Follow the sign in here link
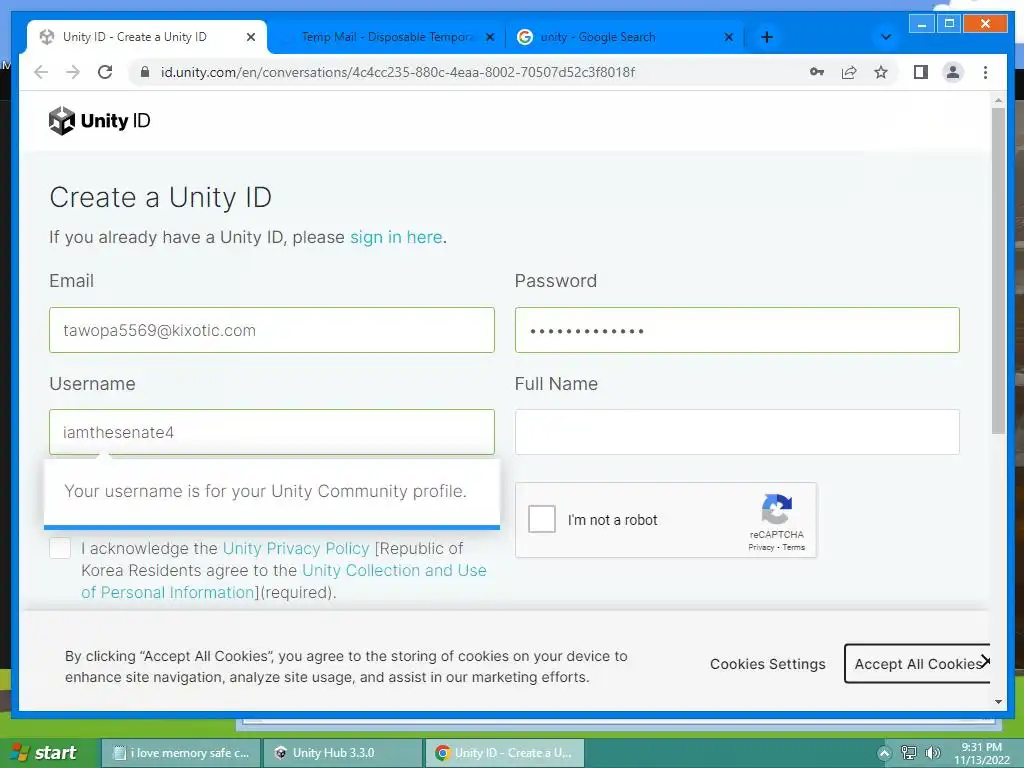This screenshot has height=768, width=1024. [396, 237]
